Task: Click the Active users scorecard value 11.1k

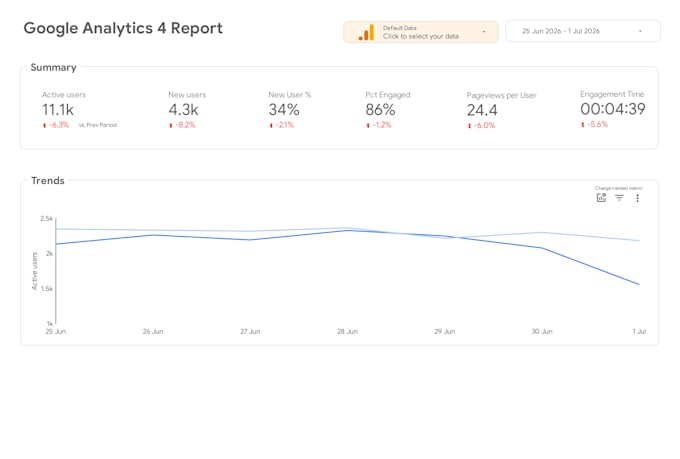Action: [58, 110]
